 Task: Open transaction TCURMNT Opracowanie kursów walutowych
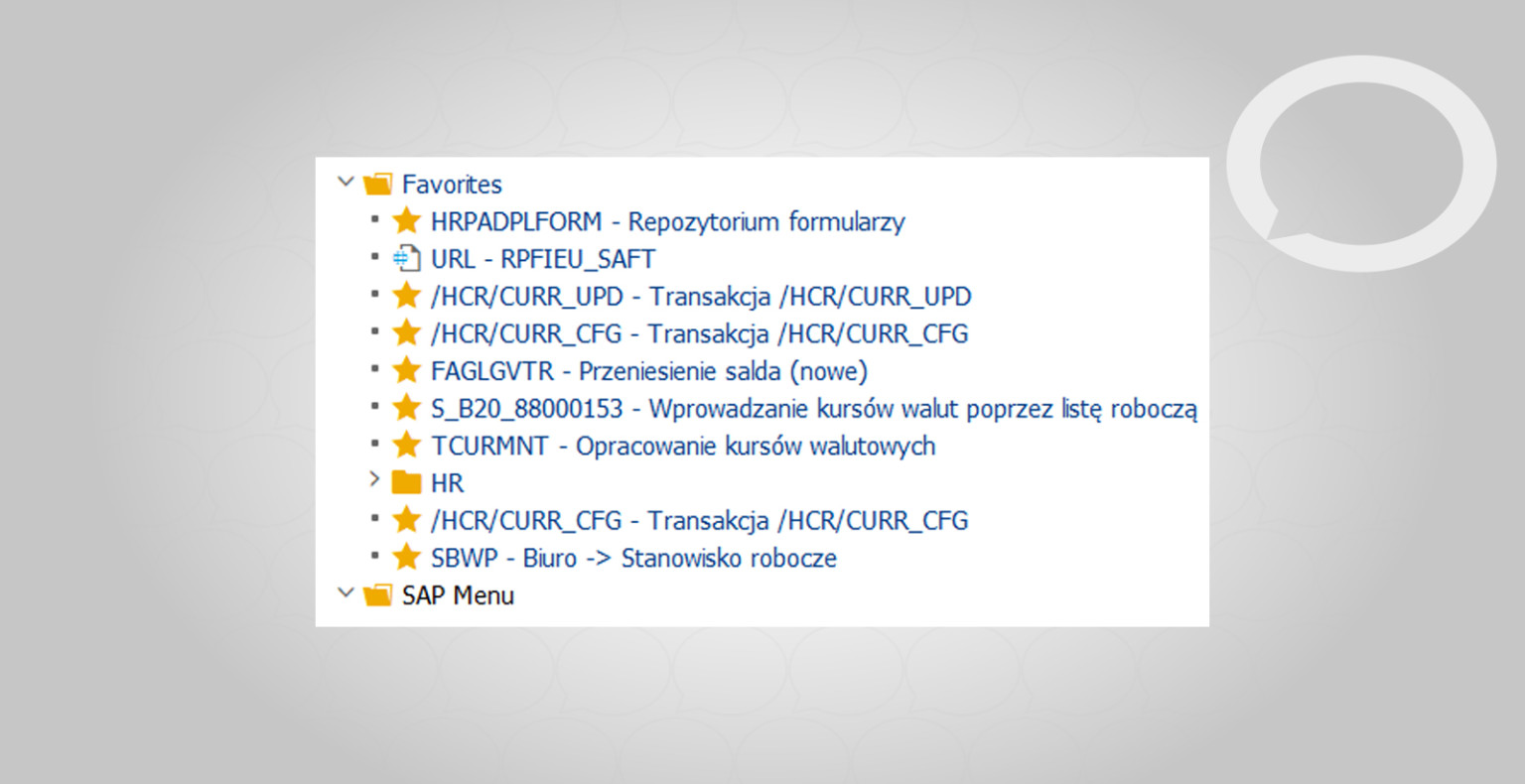click(x=682, y=446)
